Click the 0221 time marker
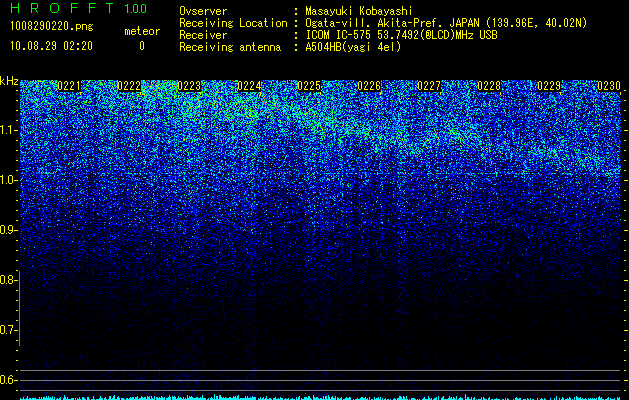629x400 pixels. pyautogui.click(x=69, y=86)
